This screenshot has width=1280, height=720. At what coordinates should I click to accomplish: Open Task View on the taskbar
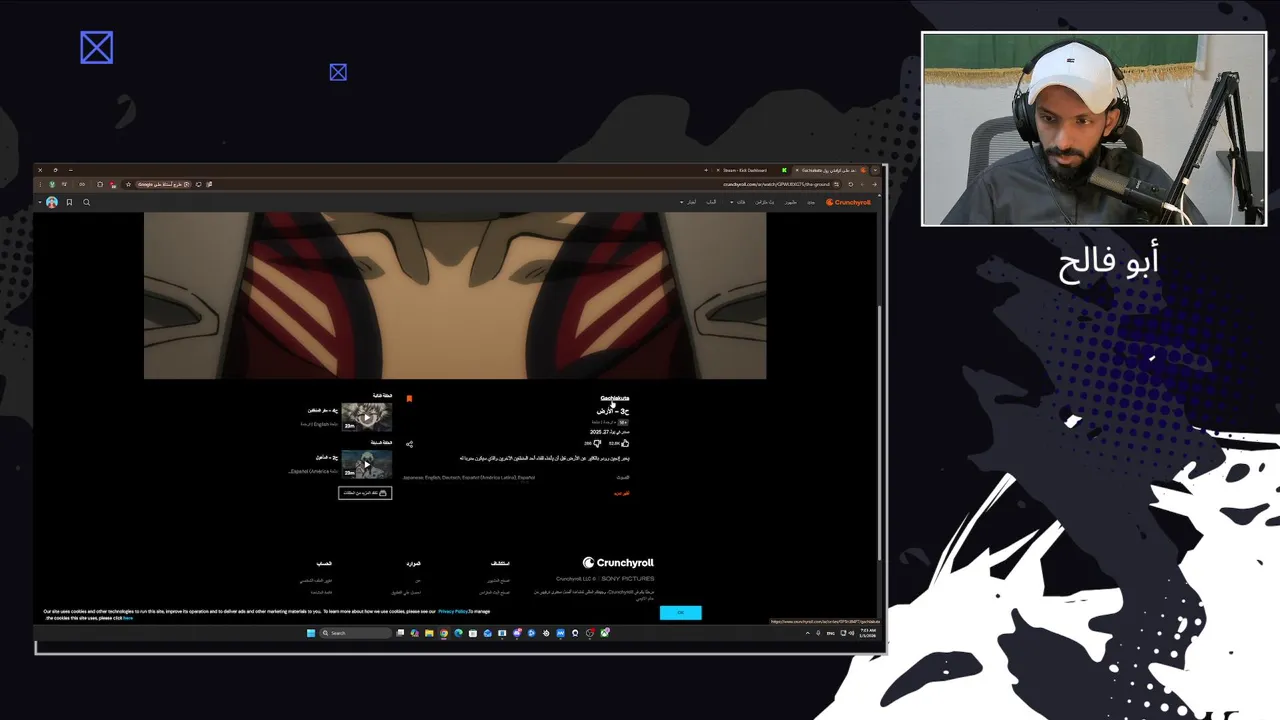point(400,633)
